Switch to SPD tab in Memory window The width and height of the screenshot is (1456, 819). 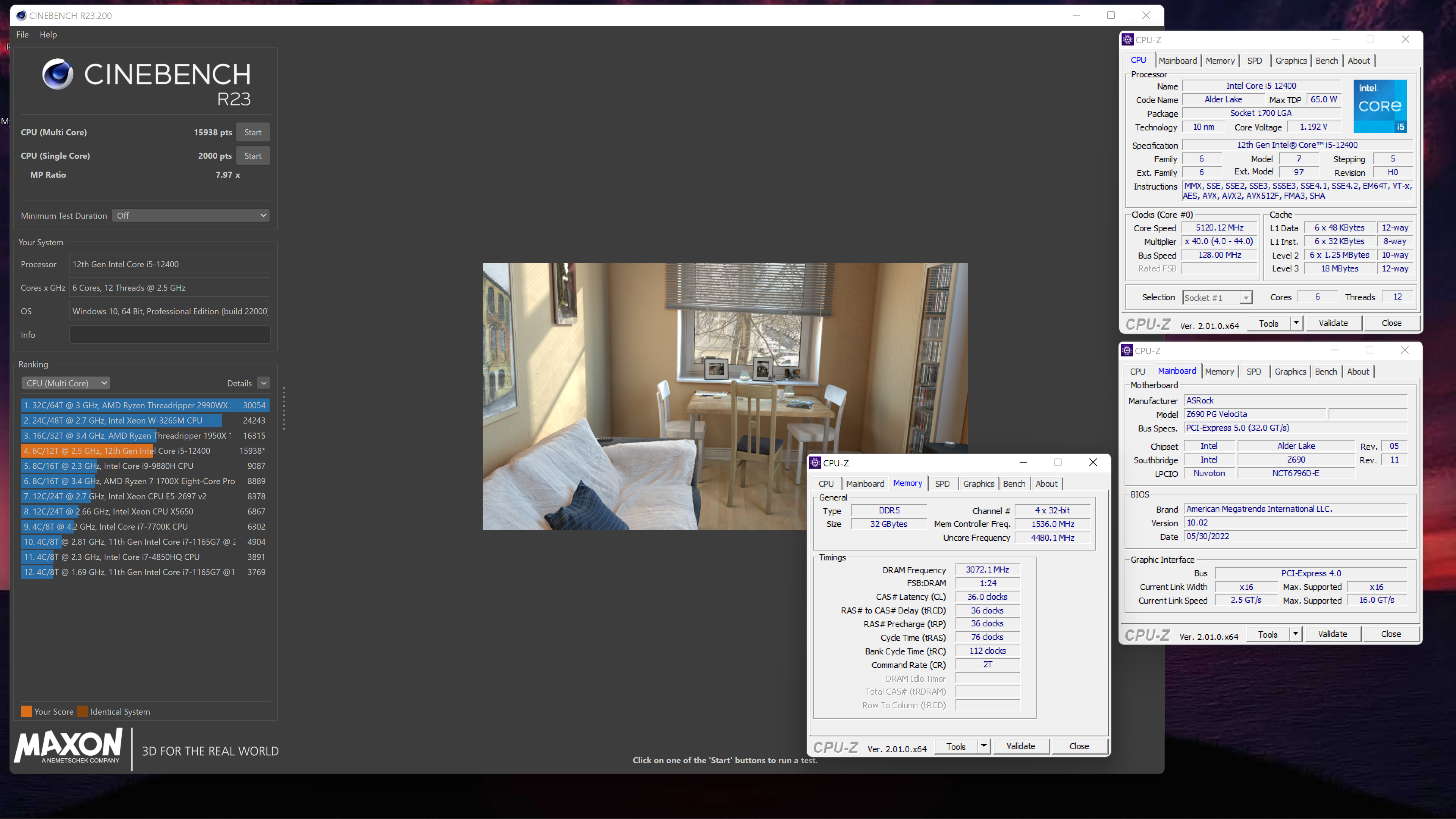(x=941, y=483)
